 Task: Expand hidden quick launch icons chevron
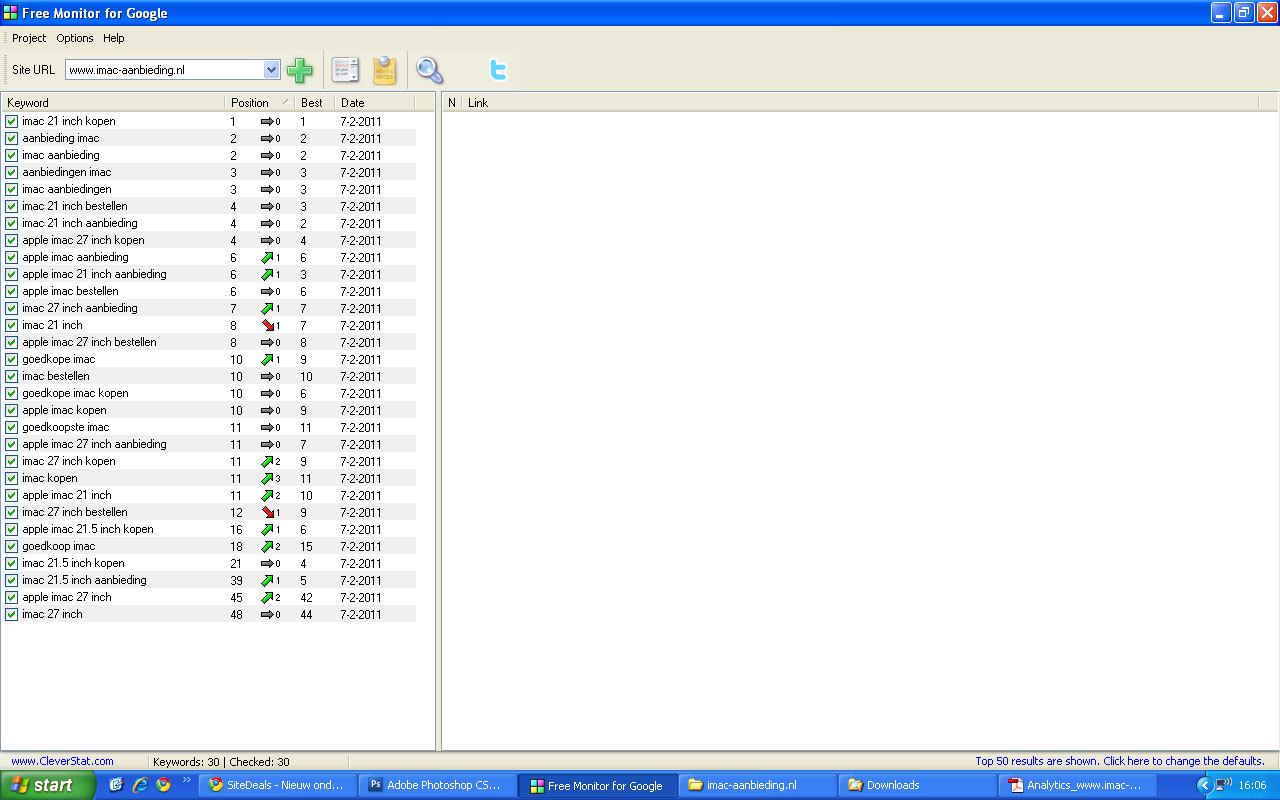point(186,780)
